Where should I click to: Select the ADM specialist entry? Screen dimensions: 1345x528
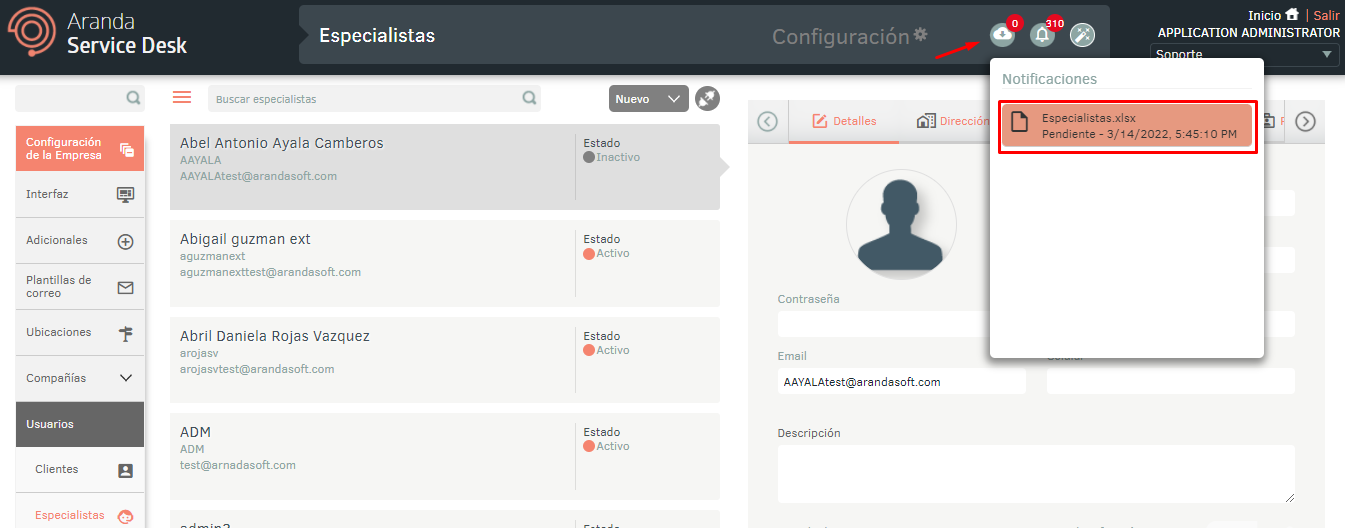click(x=445, y=456)
